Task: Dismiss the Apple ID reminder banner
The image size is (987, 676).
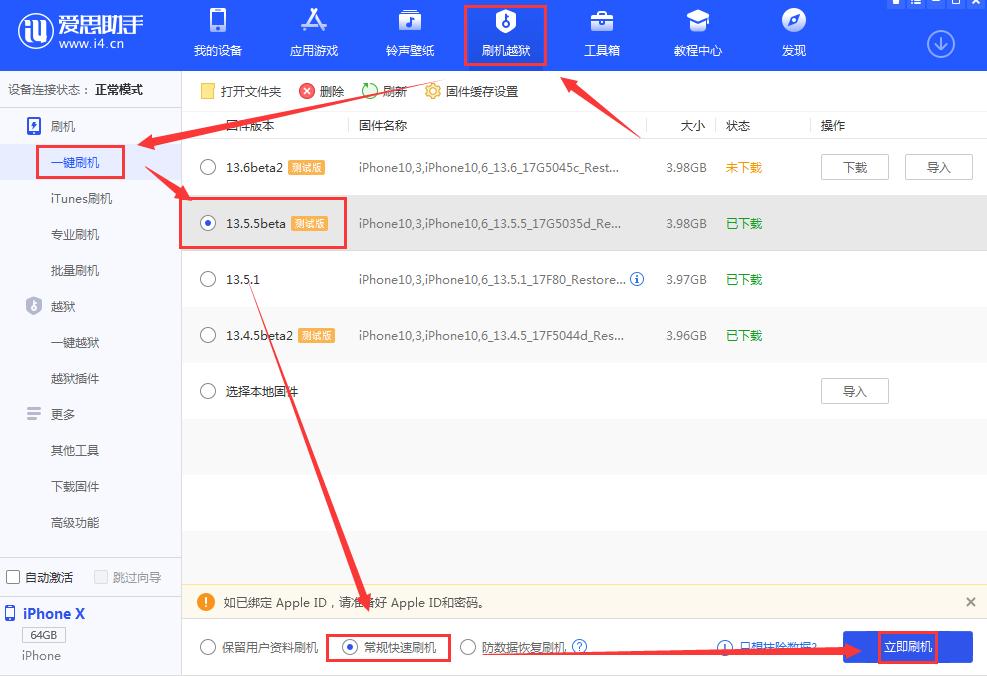Action: 969,602
